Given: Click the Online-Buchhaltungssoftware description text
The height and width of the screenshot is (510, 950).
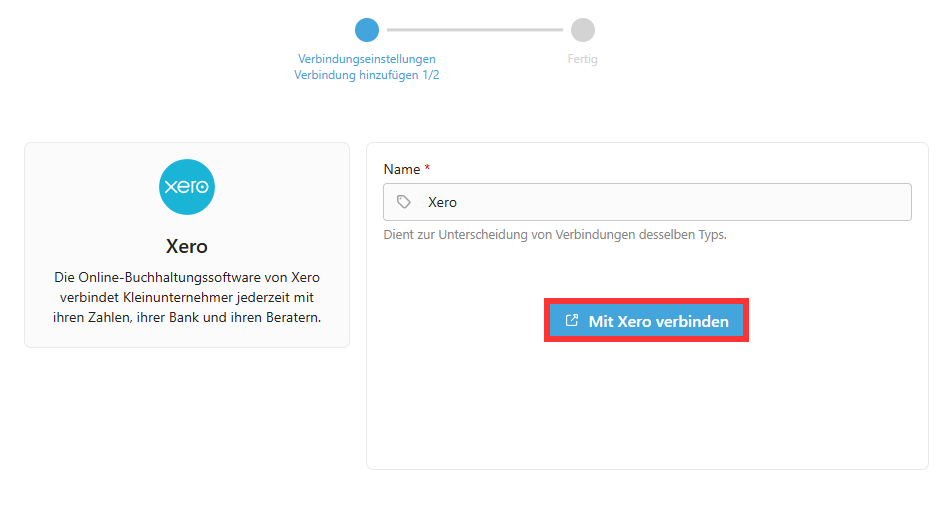Looking at the screenshot, I should [187, 297].
